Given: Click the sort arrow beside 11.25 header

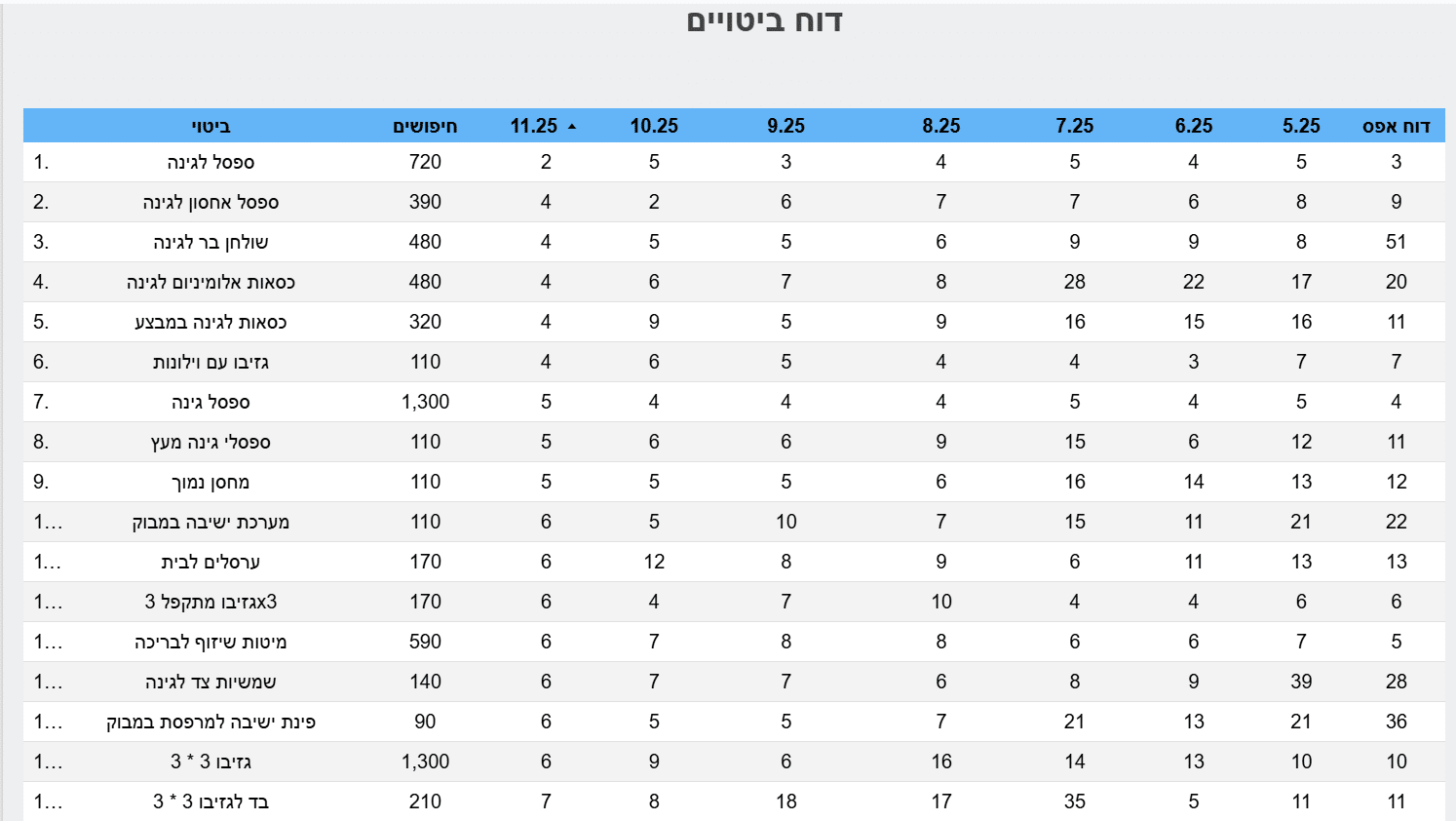Looking at the screenshot, I should coord(572,127).
